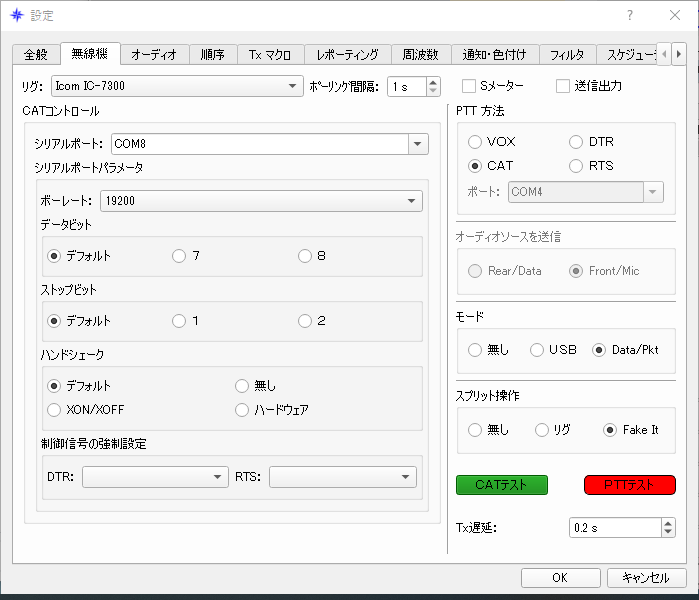Select VOX as PTT method
The height and width of the screenshot is (600, 699).
475,142
